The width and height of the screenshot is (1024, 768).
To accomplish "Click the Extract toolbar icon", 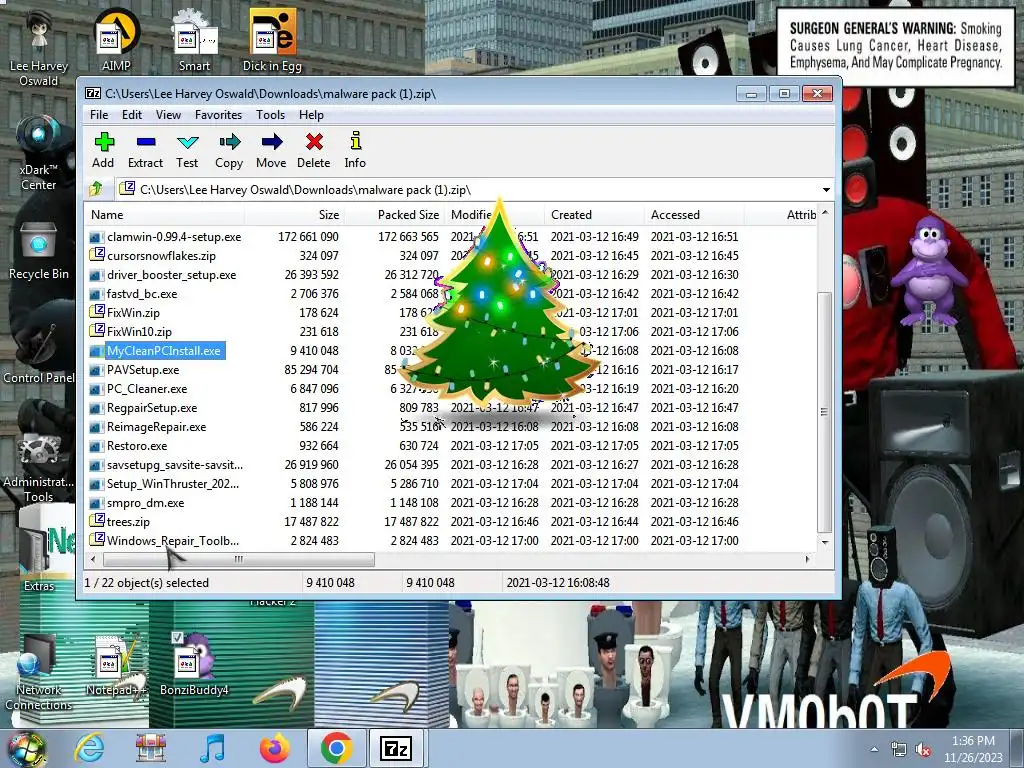I will [146, 142].
